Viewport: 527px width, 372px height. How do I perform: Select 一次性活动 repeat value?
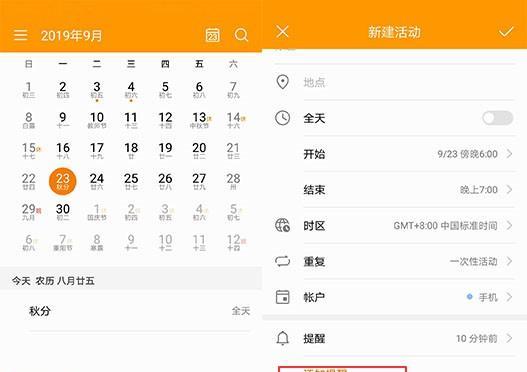[473, 261]
